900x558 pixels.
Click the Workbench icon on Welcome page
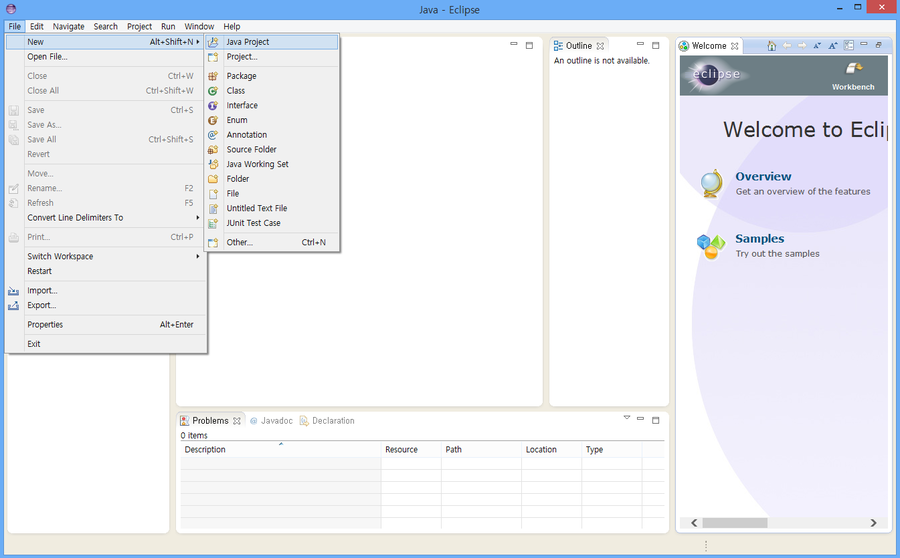854,69
